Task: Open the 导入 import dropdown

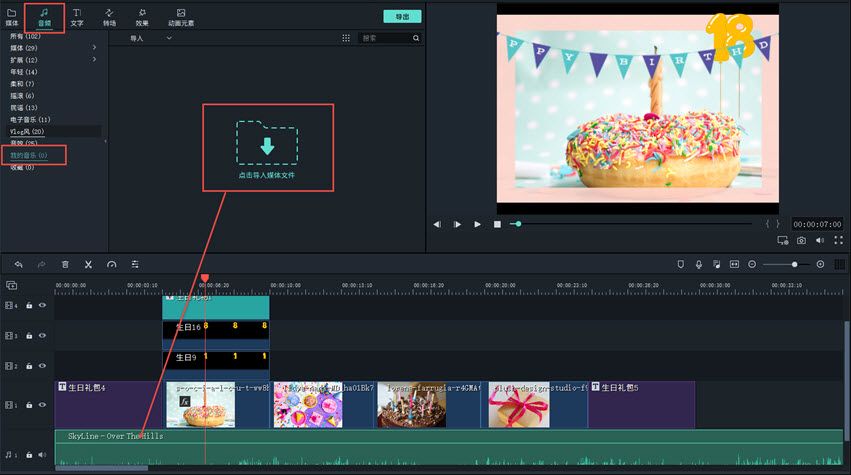Action: [151, 38]
